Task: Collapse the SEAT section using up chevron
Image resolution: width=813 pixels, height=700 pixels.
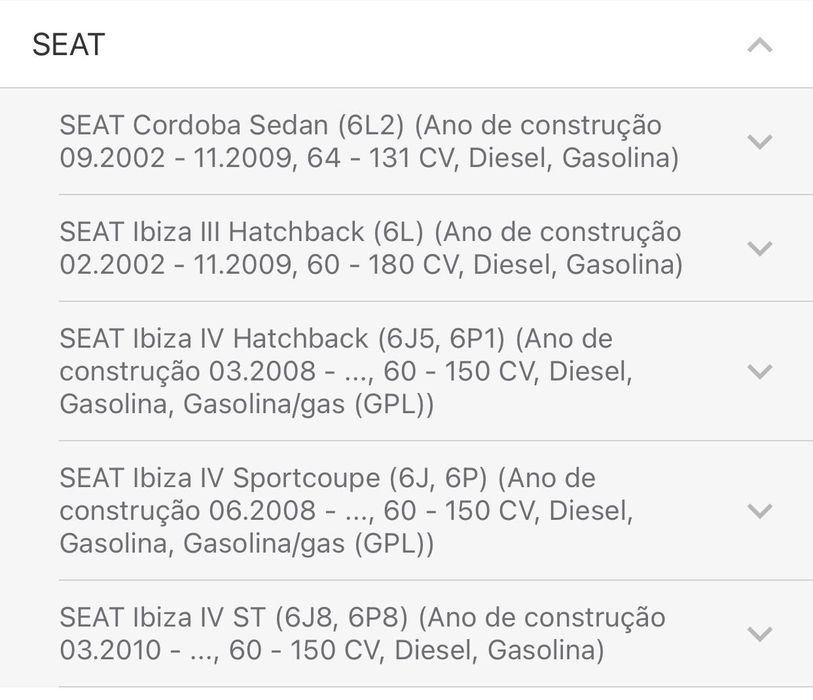Action: (760, 45)
